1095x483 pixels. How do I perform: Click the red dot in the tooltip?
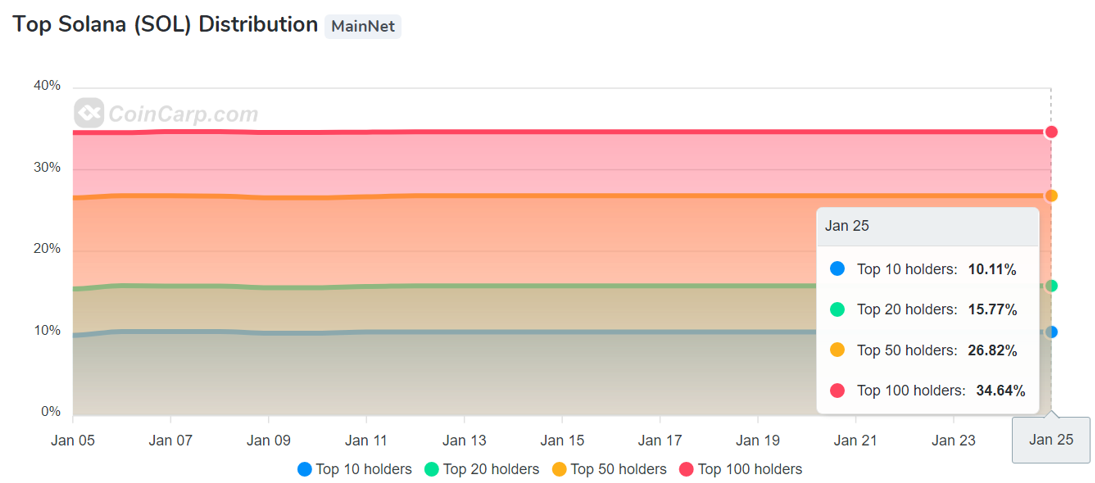tap(837, 390)
